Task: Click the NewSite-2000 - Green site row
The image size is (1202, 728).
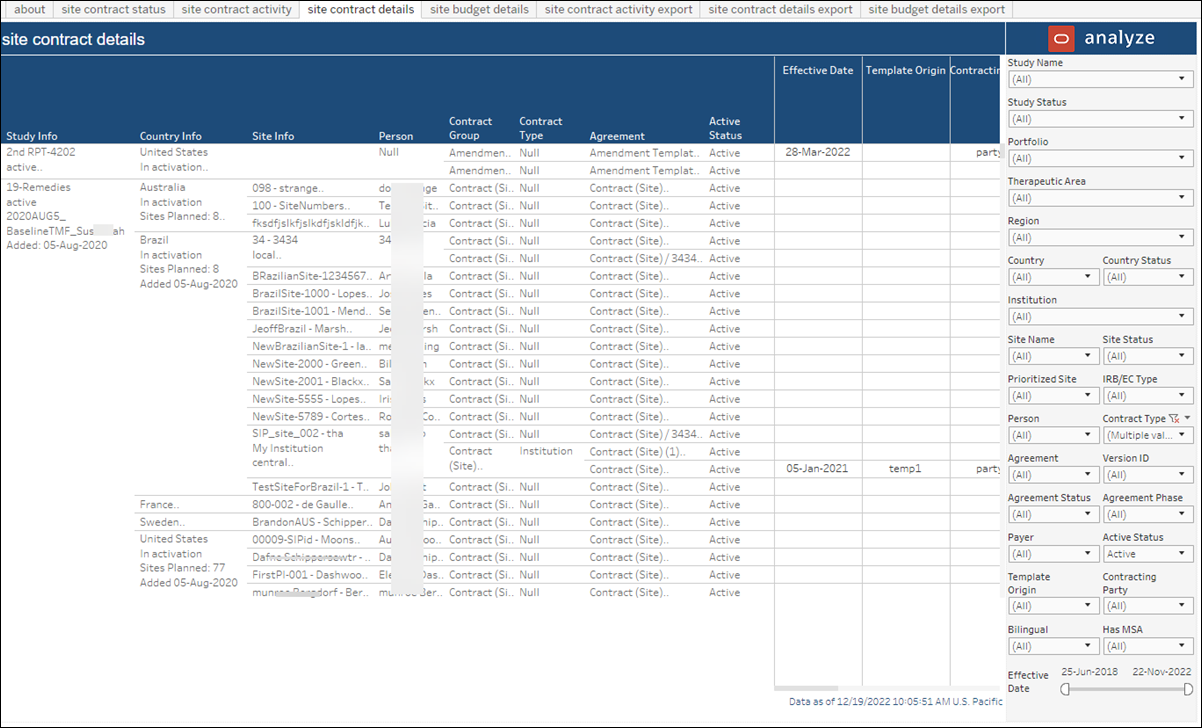Action: pos(311,364)
